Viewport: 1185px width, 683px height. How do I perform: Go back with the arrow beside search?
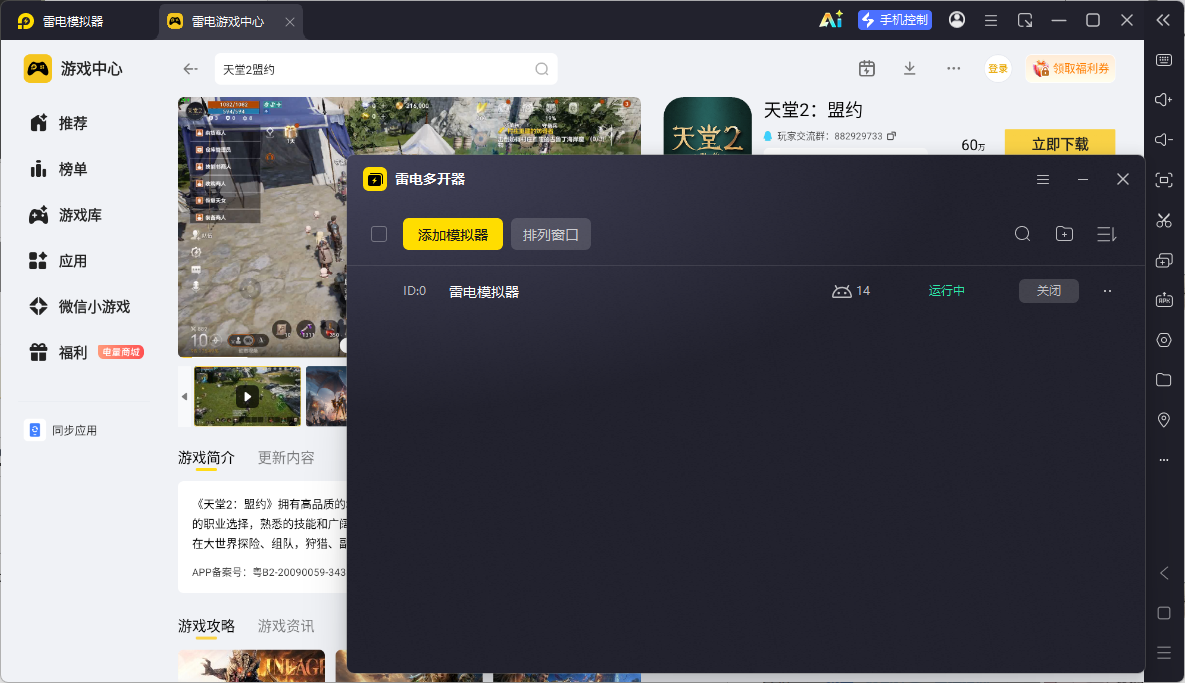click(190, 69)
